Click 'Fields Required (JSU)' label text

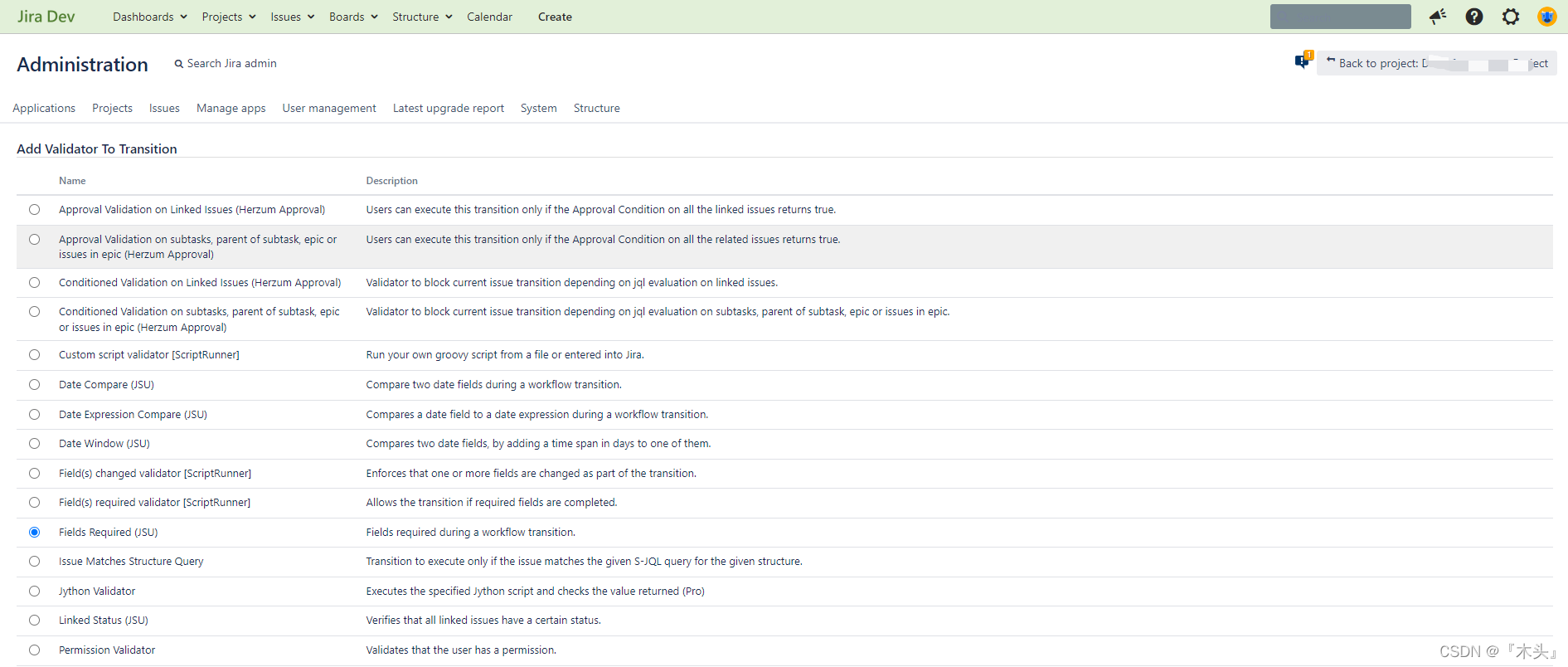coord(108,533)
